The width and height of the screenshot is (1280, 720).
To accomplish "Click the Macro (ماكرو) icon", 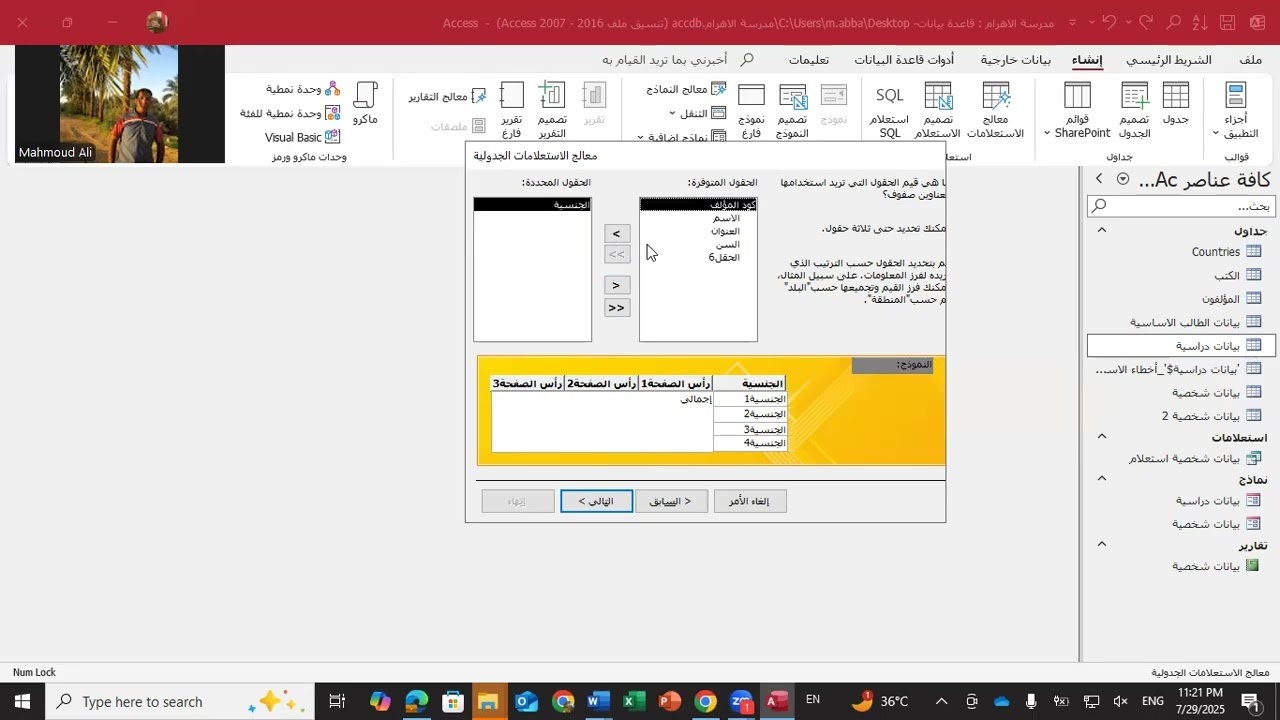I will tap(366, 105).
